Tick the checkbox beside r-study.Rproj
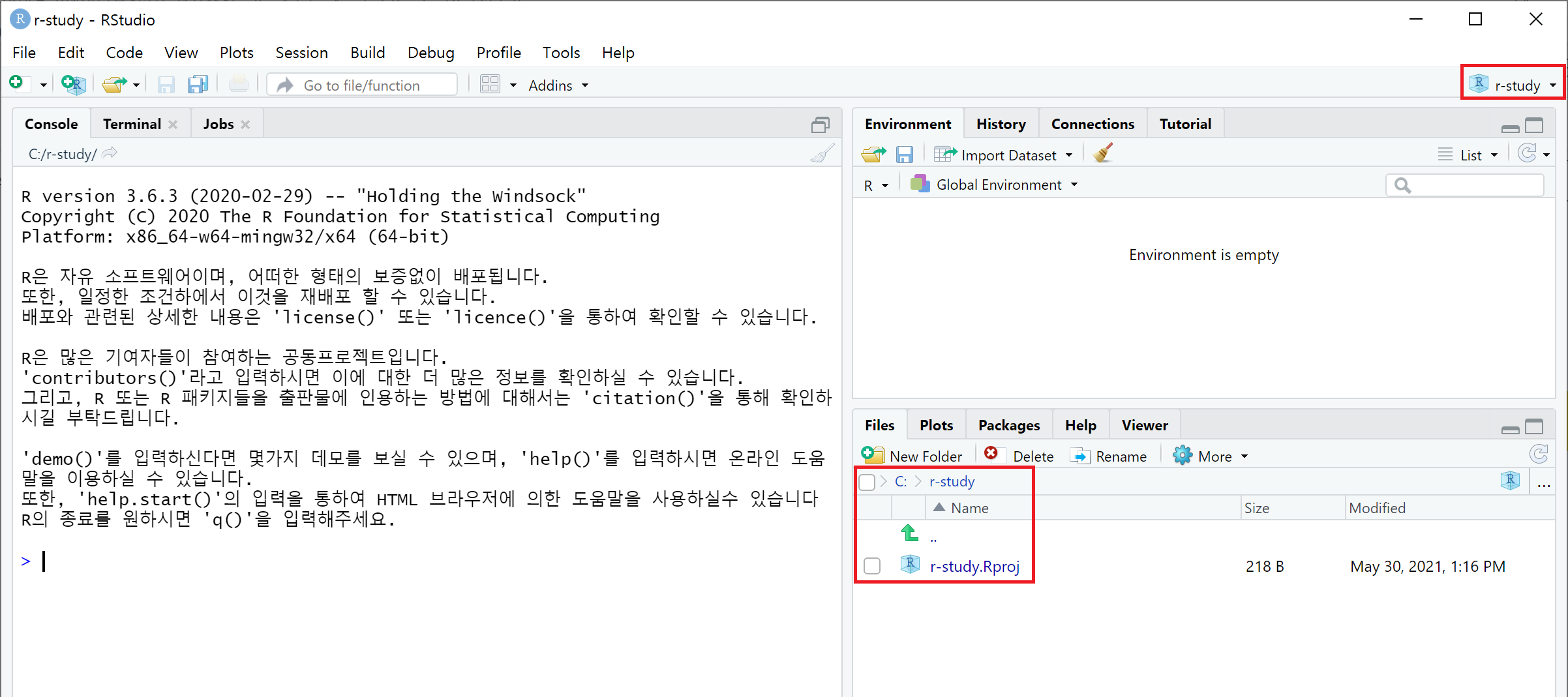Screen dimensions: 1568x697 click(872, 565)
